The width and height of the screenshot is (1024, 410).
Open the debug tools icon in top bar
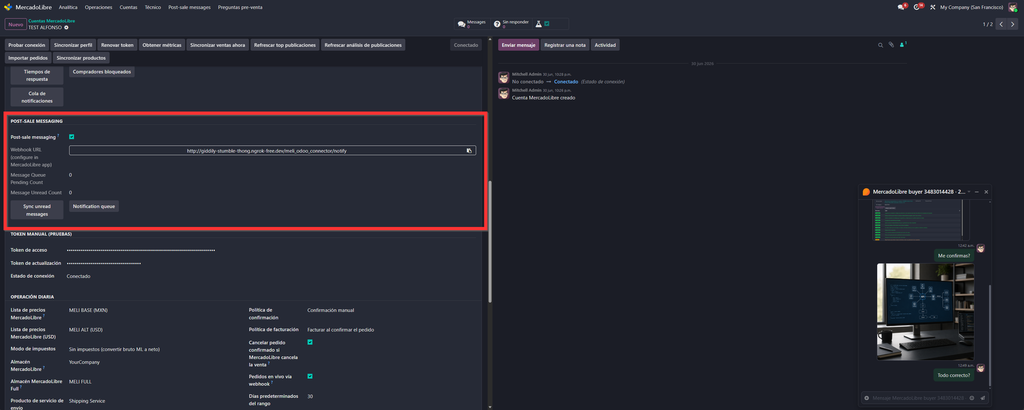933,7
